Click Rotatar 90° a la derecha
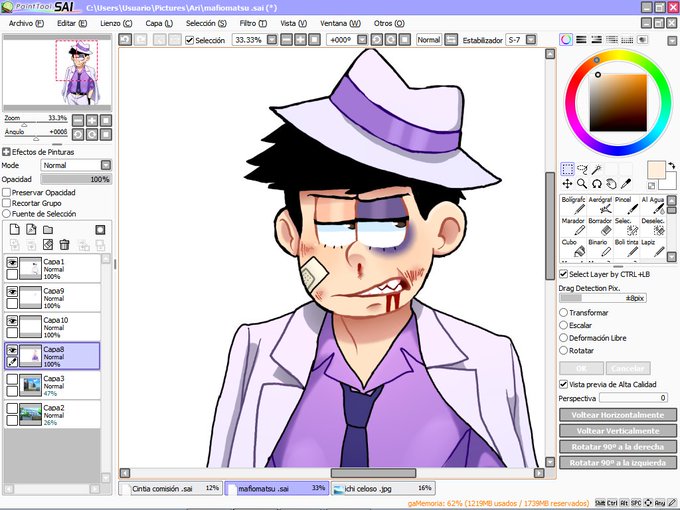The height and width of the screenshot is (510, 680). click(618, 447)
